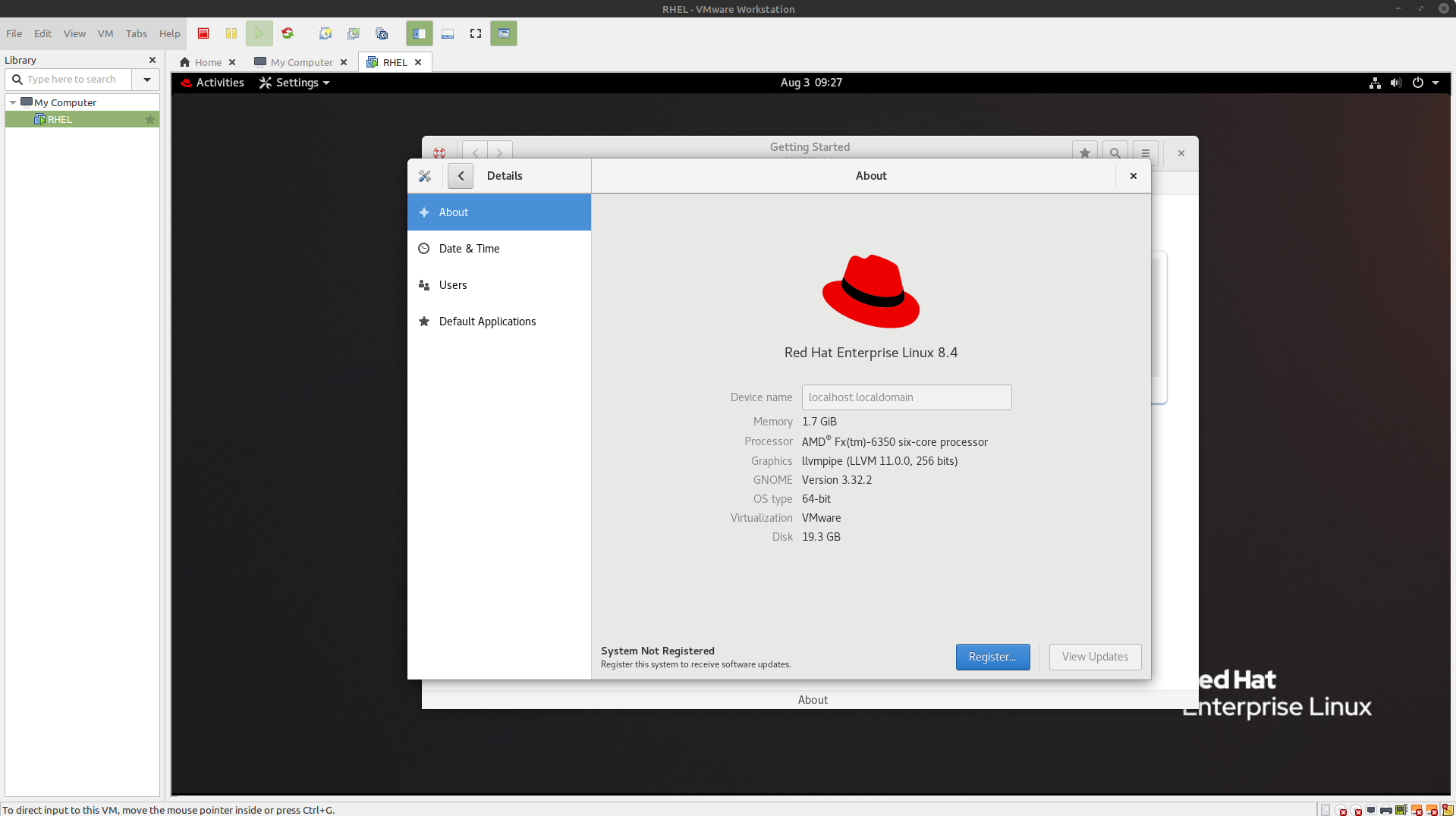Click the search icon in Getting Started window
Image resolution: width=1456 pixels, height=816 pixels.
click(x=1115, y=152)
